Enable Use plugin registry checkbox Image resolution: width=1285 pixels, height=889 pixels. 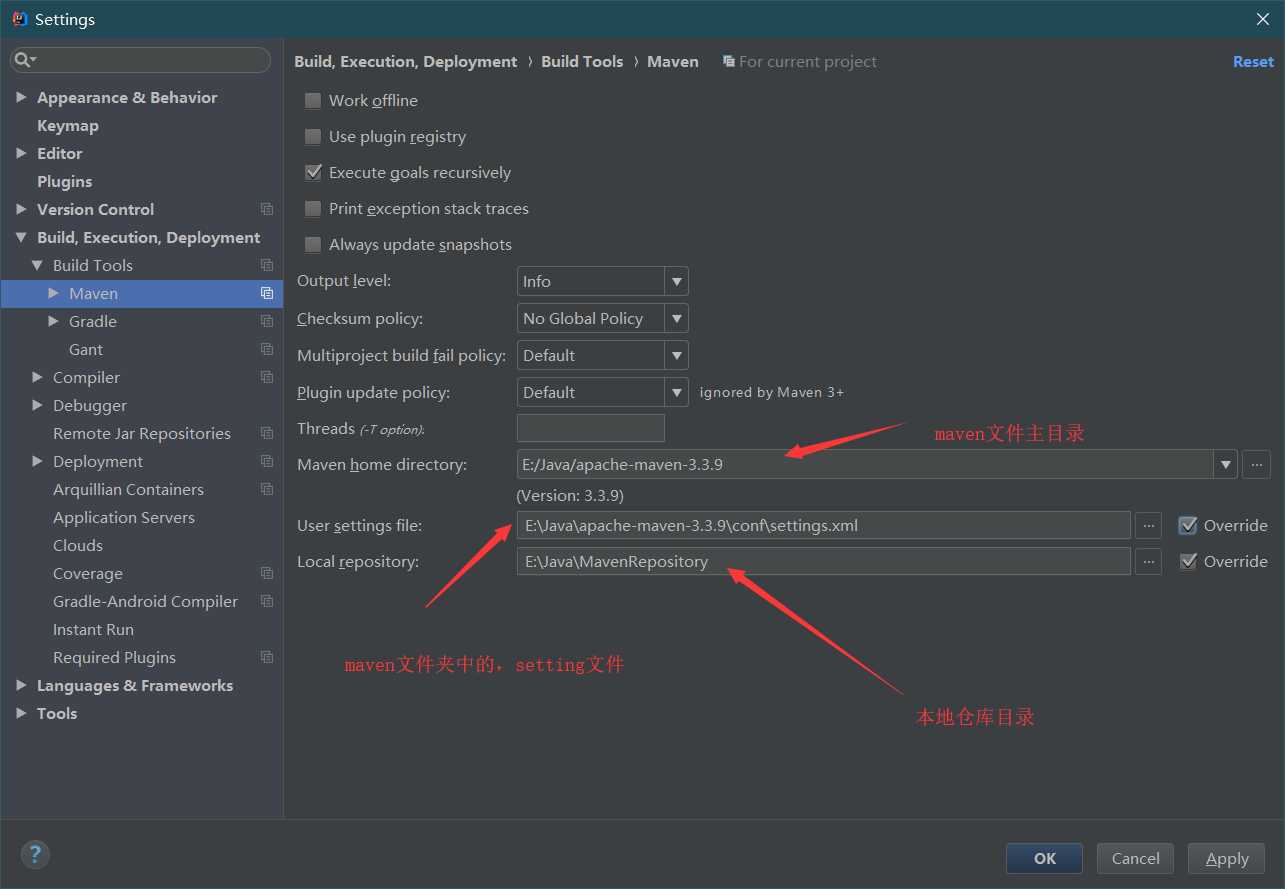click(x=313, y=136)
